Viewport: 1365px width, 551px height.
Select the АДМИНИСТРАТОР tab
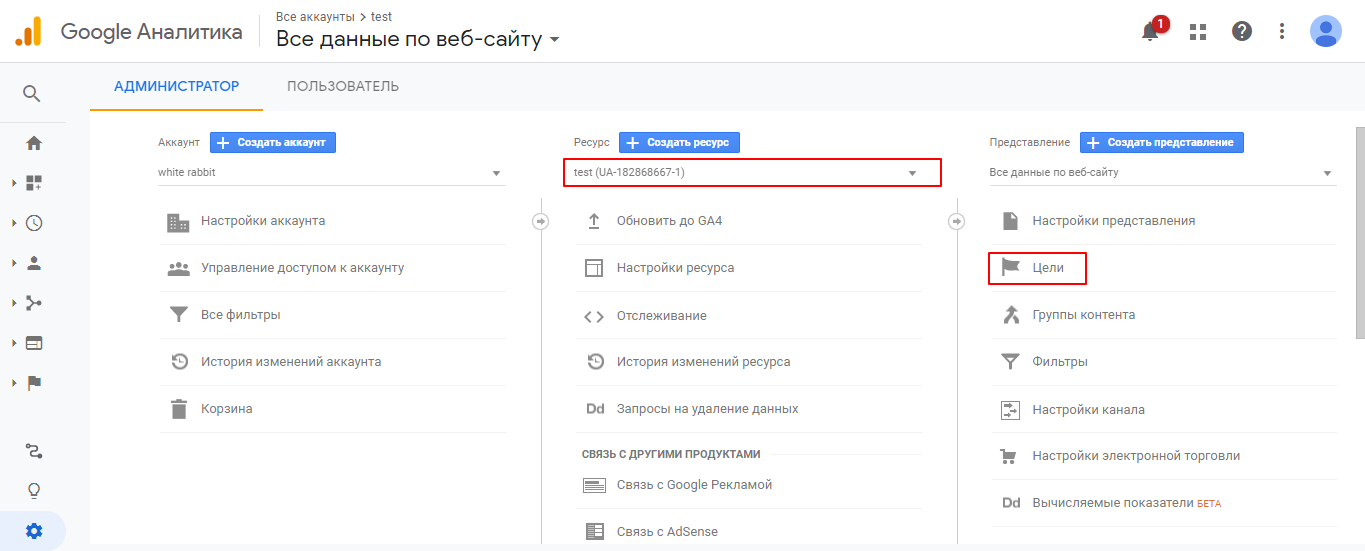pos(176,86)
